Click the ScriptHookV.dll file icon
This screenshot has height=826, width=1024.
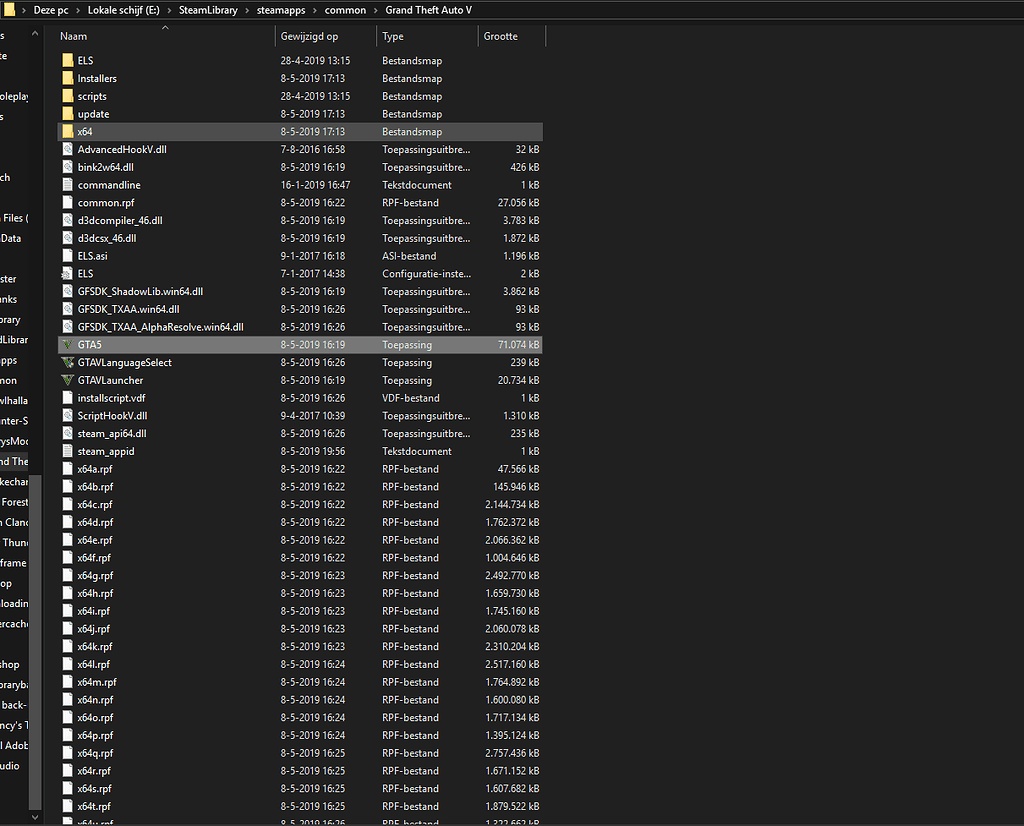(x=67, y=416)
